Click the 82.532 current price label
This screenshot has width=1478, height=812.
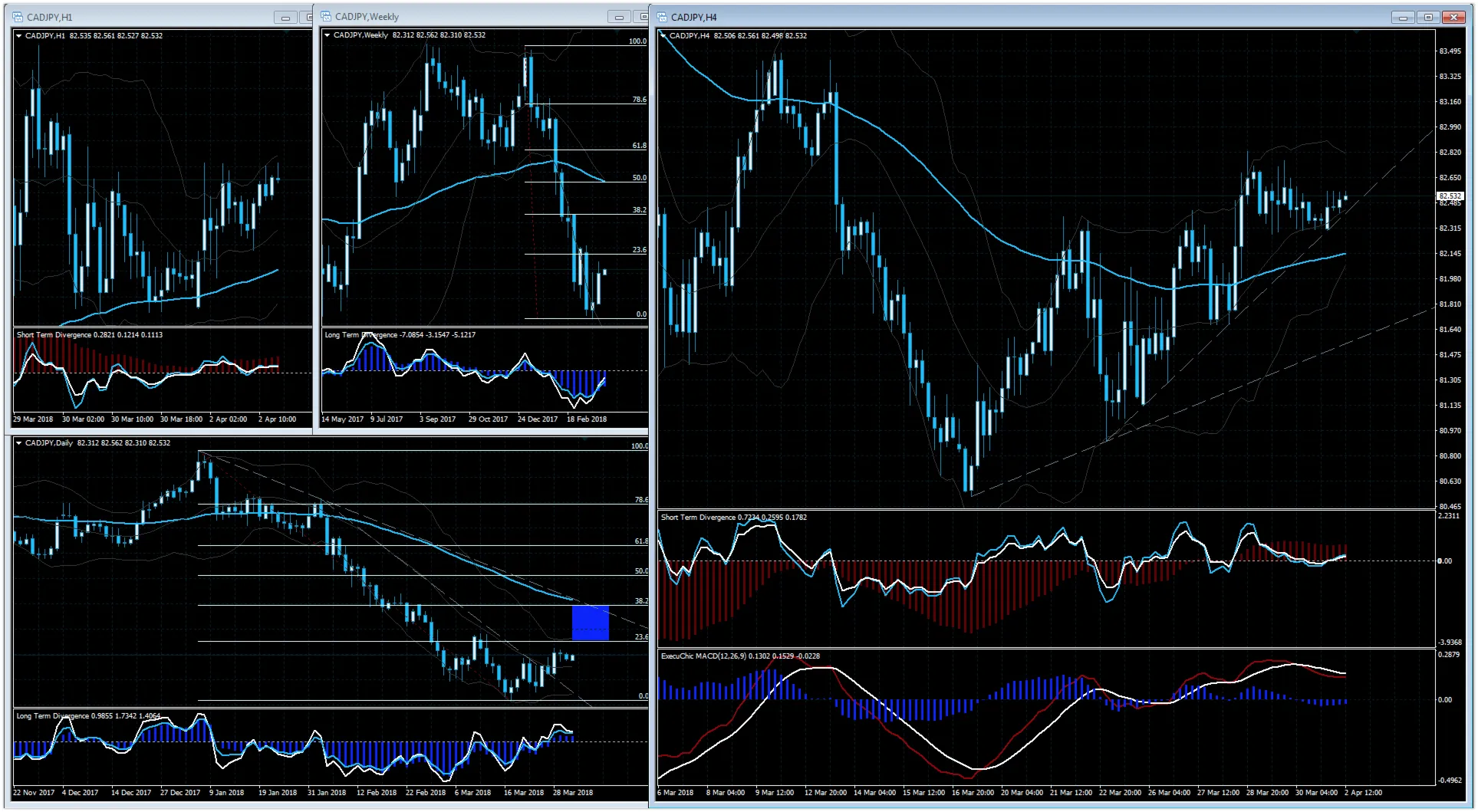pyautogui.click(x=1450, y=196)
